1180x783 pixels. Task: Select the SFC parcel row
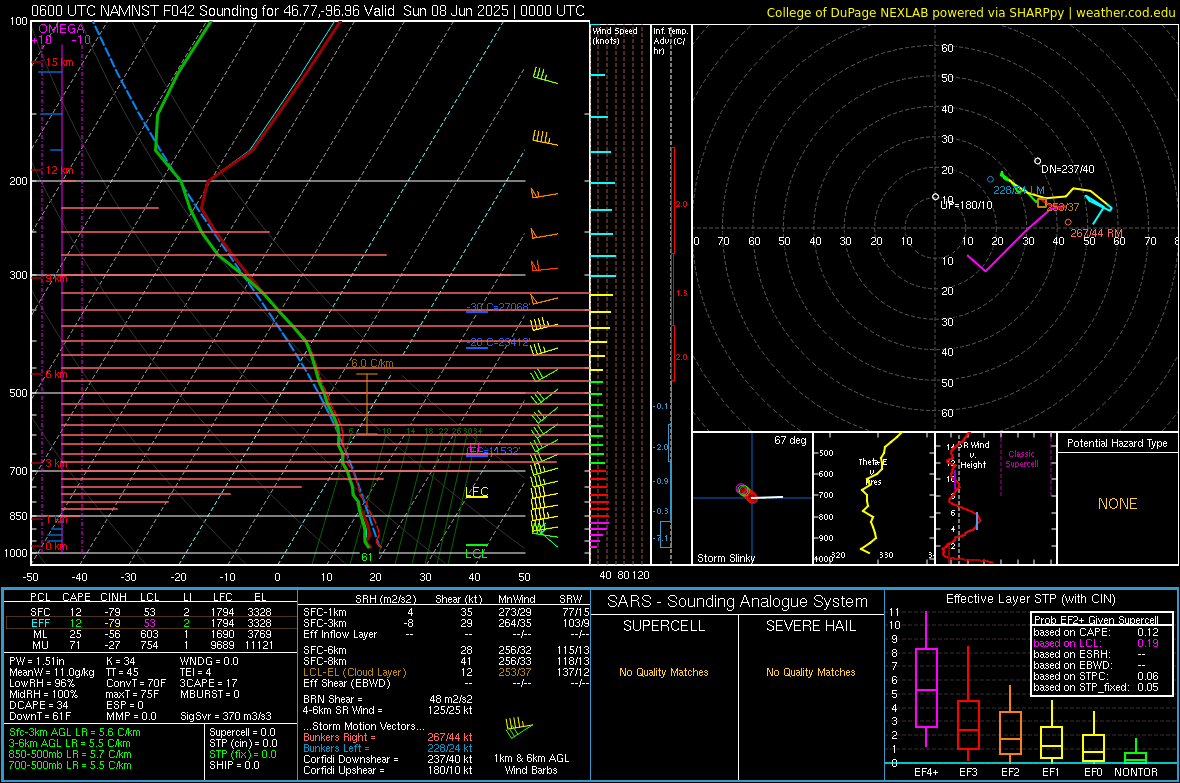(x=151, y=612)
